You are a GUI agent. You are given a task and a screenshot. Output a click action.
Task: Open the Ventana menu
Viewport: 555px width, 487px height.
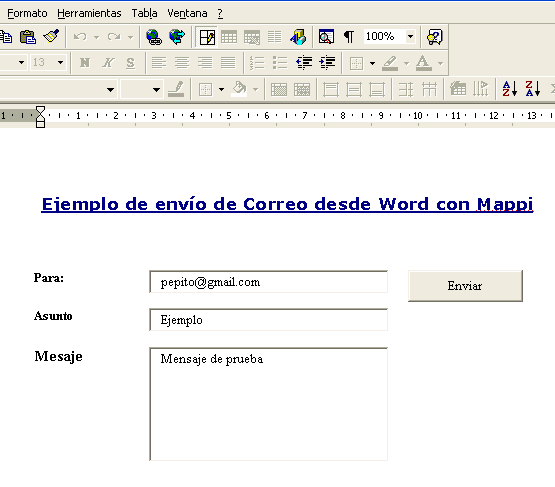click(x=187, y=13)
